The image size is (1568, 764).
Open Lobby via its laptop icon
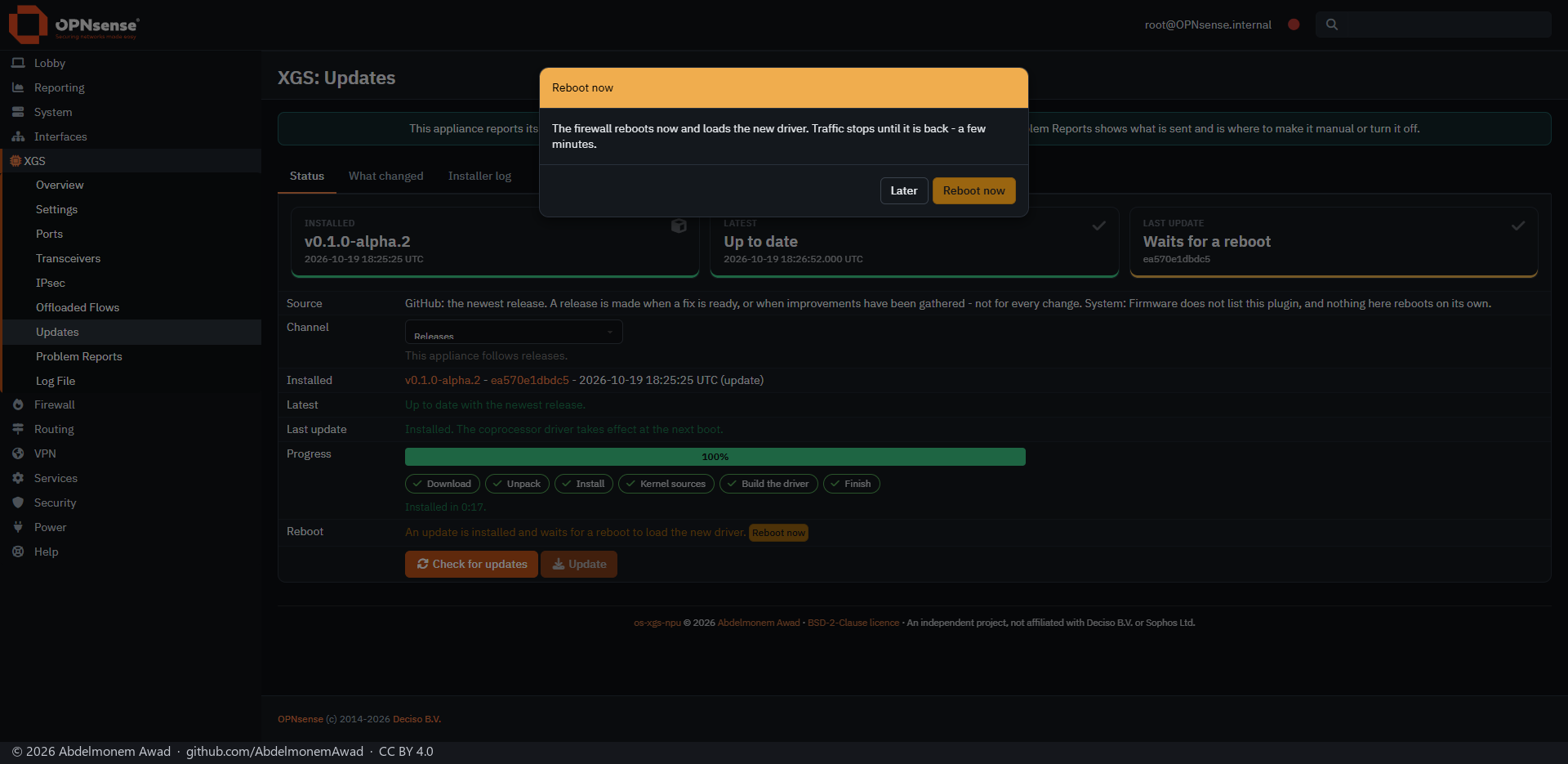(18, 63)
